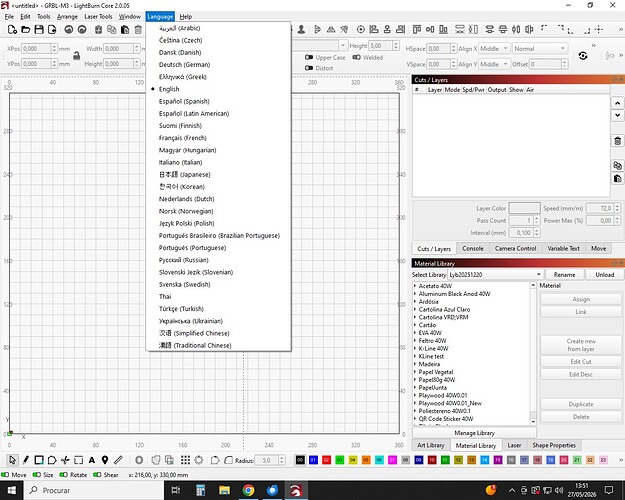Open the Normal style dropdown
This screenshot has height=500, width=625.
pos(539,49)
